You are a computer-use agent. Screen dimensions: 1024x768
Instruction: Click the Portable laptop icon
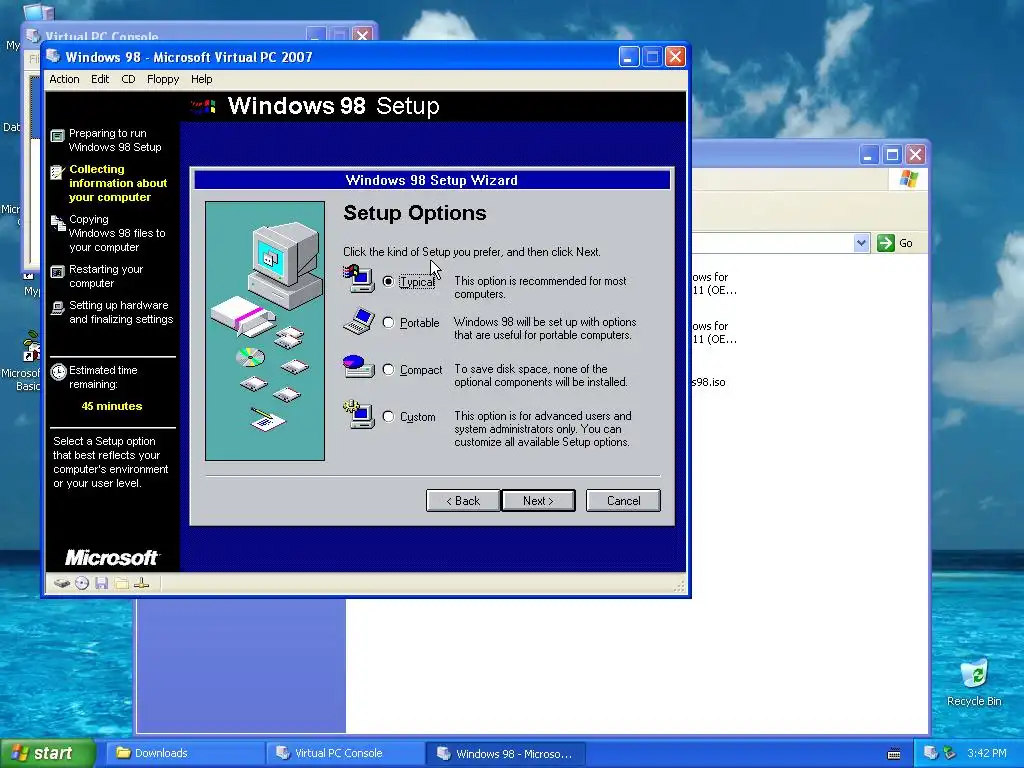pyautogui.click(x=359, y=321)
